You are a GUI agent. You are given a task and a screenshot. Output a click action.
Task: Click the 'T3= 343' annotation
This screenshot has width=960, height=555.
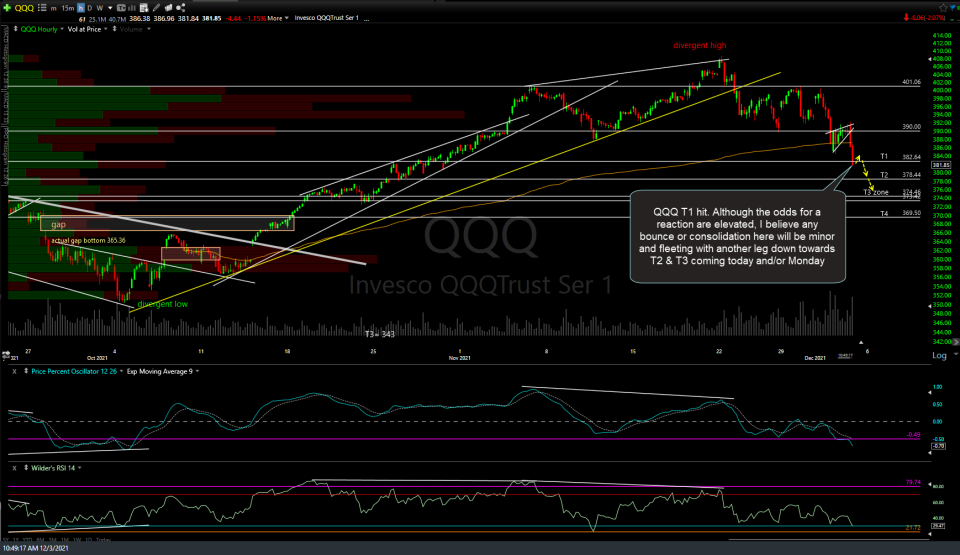point(380,334)
